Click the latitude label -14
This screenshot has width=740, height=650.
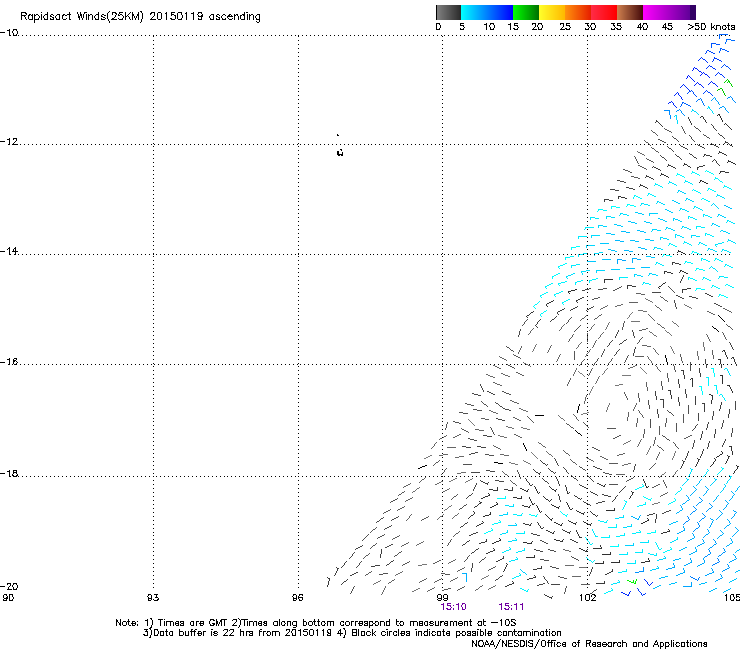(x=9, y=251)
